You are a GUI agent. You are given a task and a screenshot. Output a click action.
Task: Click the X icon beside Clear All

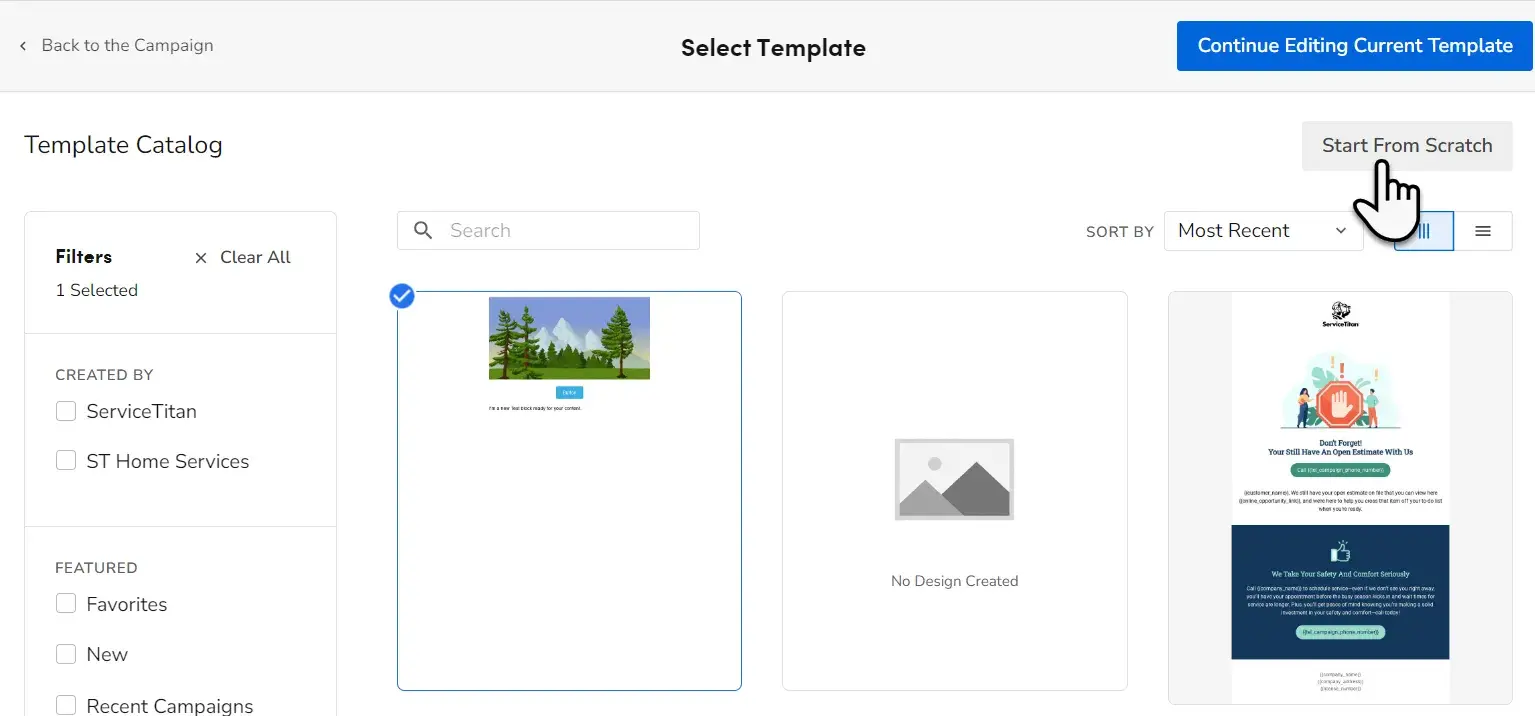coord(199,257)
